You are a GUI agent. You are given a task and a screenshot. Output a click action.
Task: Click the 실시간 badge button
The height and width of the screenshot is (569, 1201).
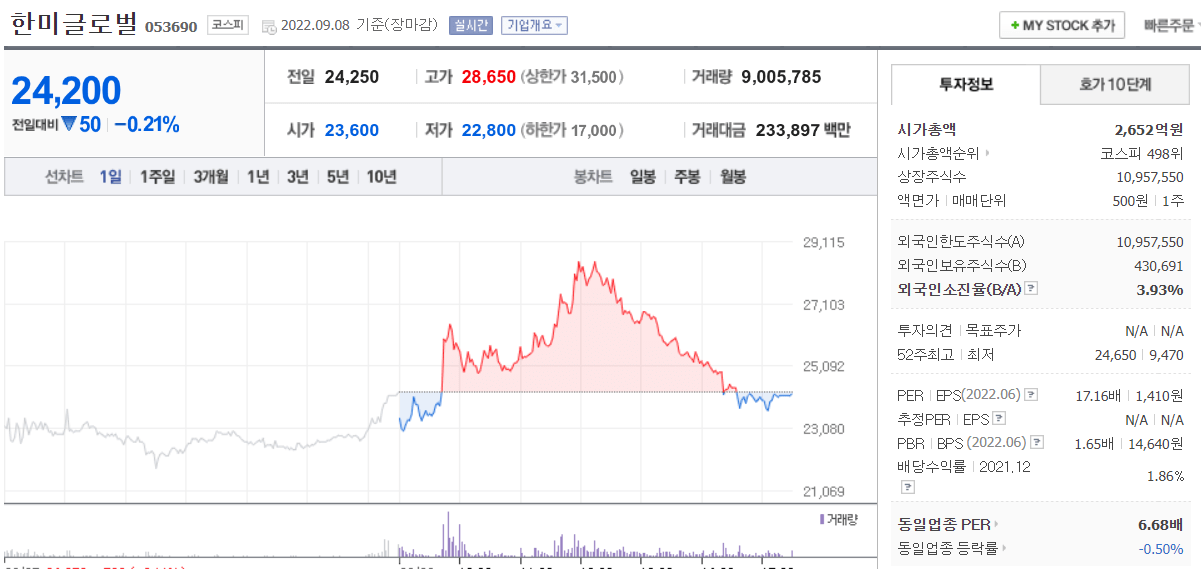click(x=470, y=25)
